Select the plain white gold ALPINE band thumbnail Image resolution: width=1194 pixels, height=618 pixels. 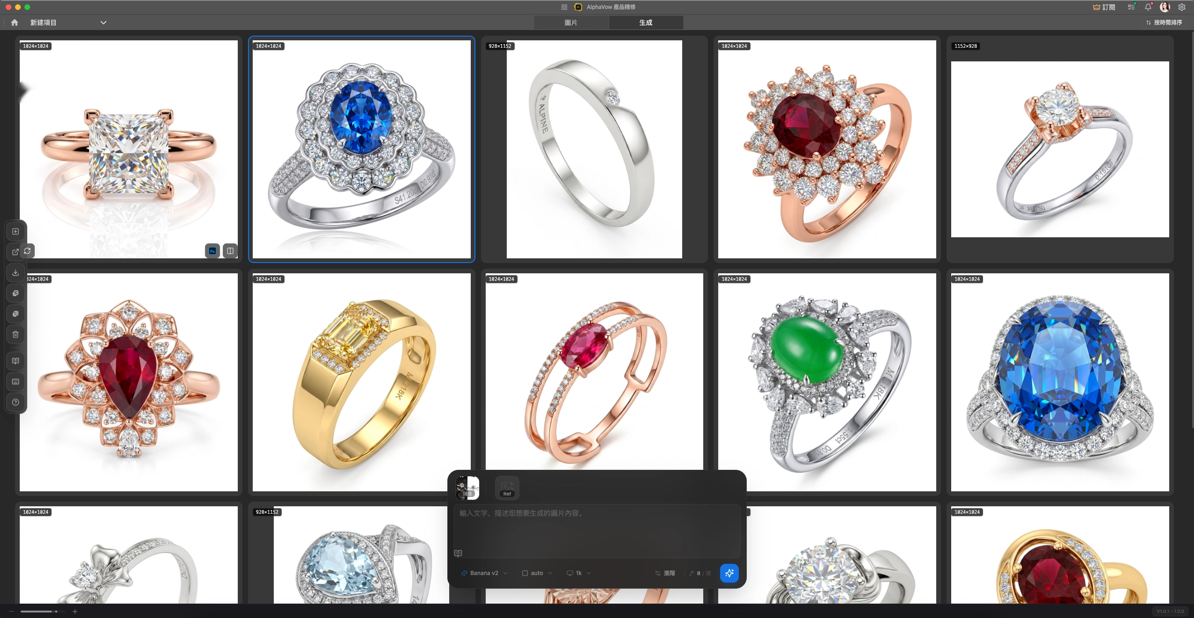tap(594, 149)
